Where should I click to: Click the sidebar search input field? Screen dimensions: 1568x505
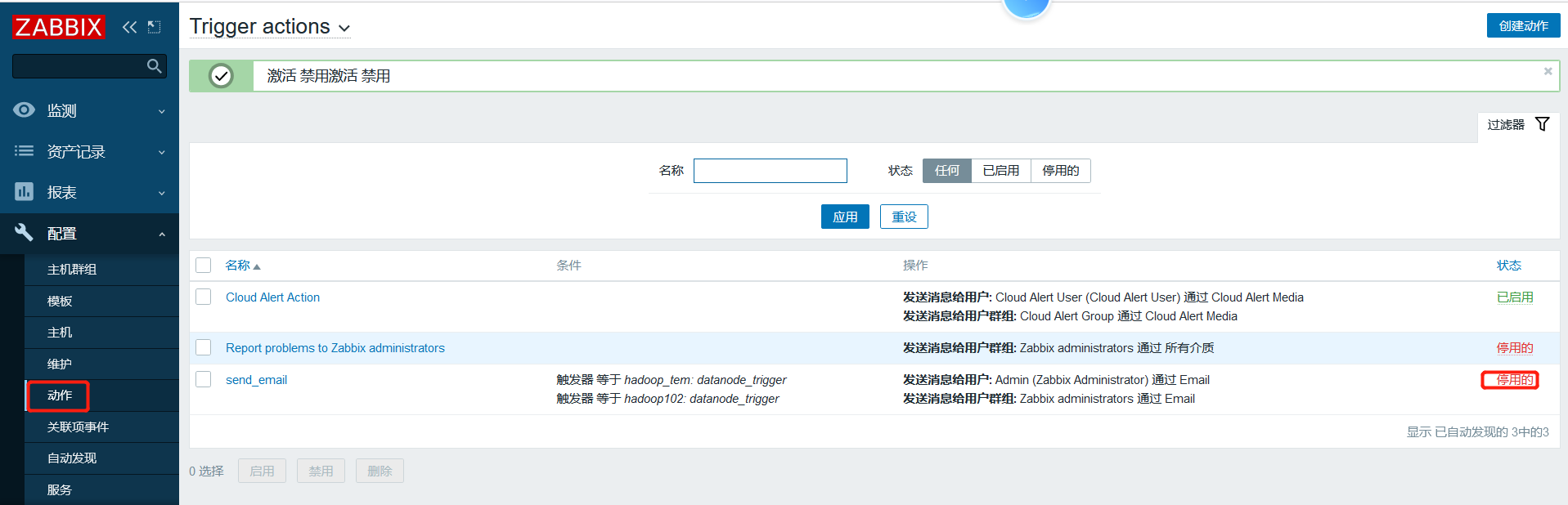click(79, 66)
